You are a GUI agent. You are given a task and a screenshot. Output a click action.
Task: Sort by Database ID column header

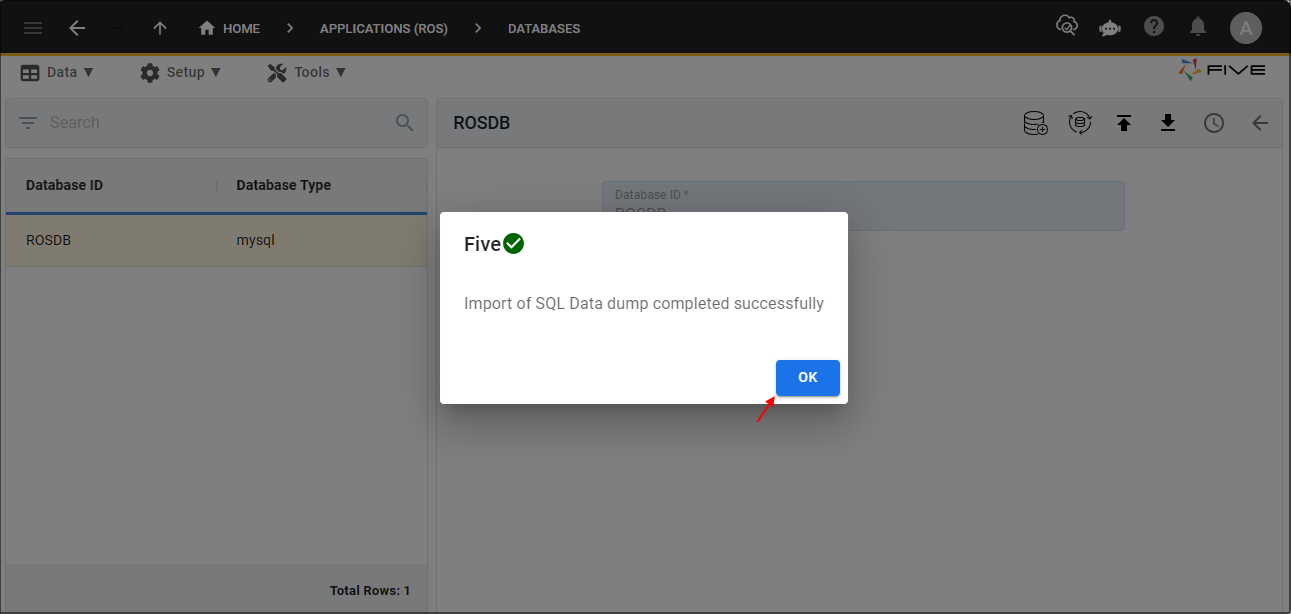[64, 185]
